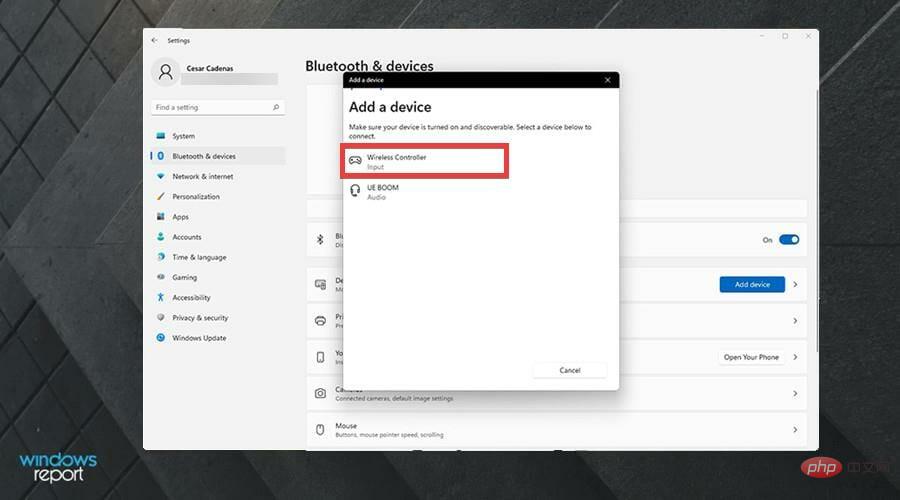Viewport: 900px width, 500px height.
Task: Click the Your Phone device icon
Action: 320,357
